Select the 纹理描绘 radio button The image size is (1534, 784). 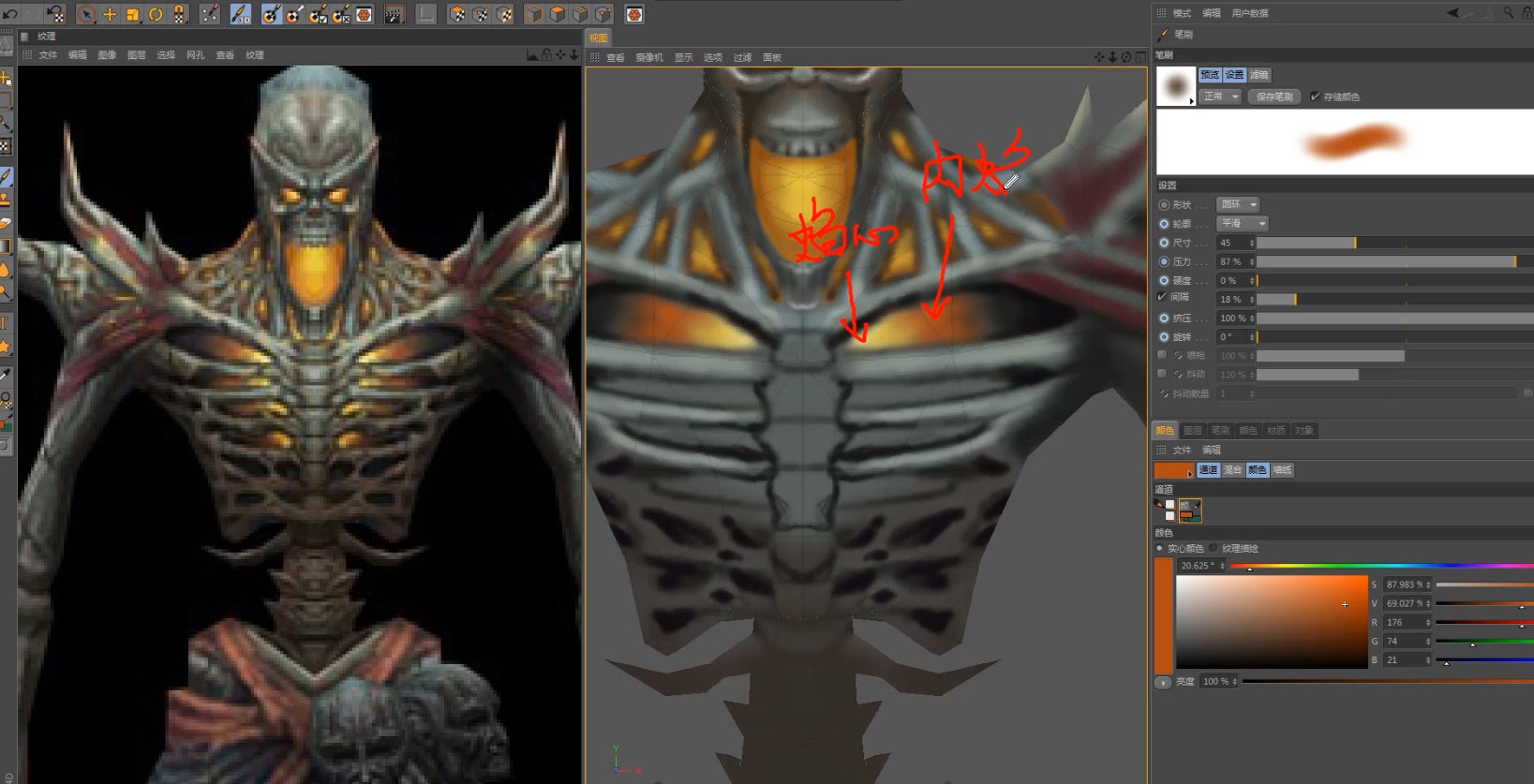[1214, 548]
